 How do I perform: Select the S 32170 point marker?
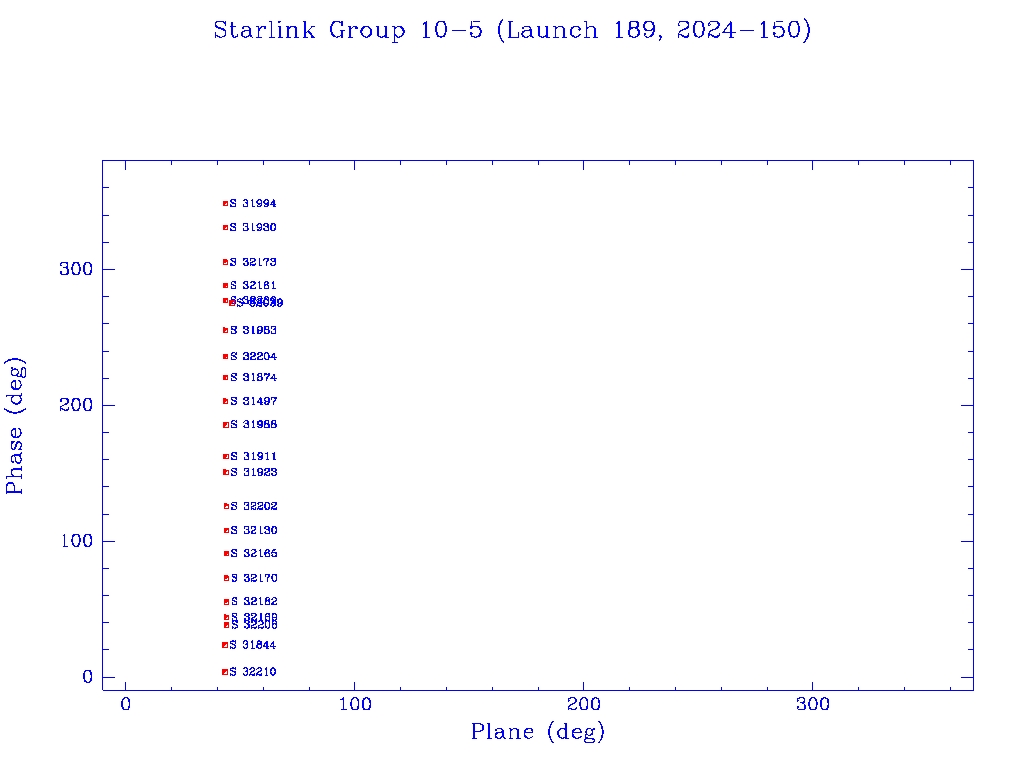coord(226,578)
